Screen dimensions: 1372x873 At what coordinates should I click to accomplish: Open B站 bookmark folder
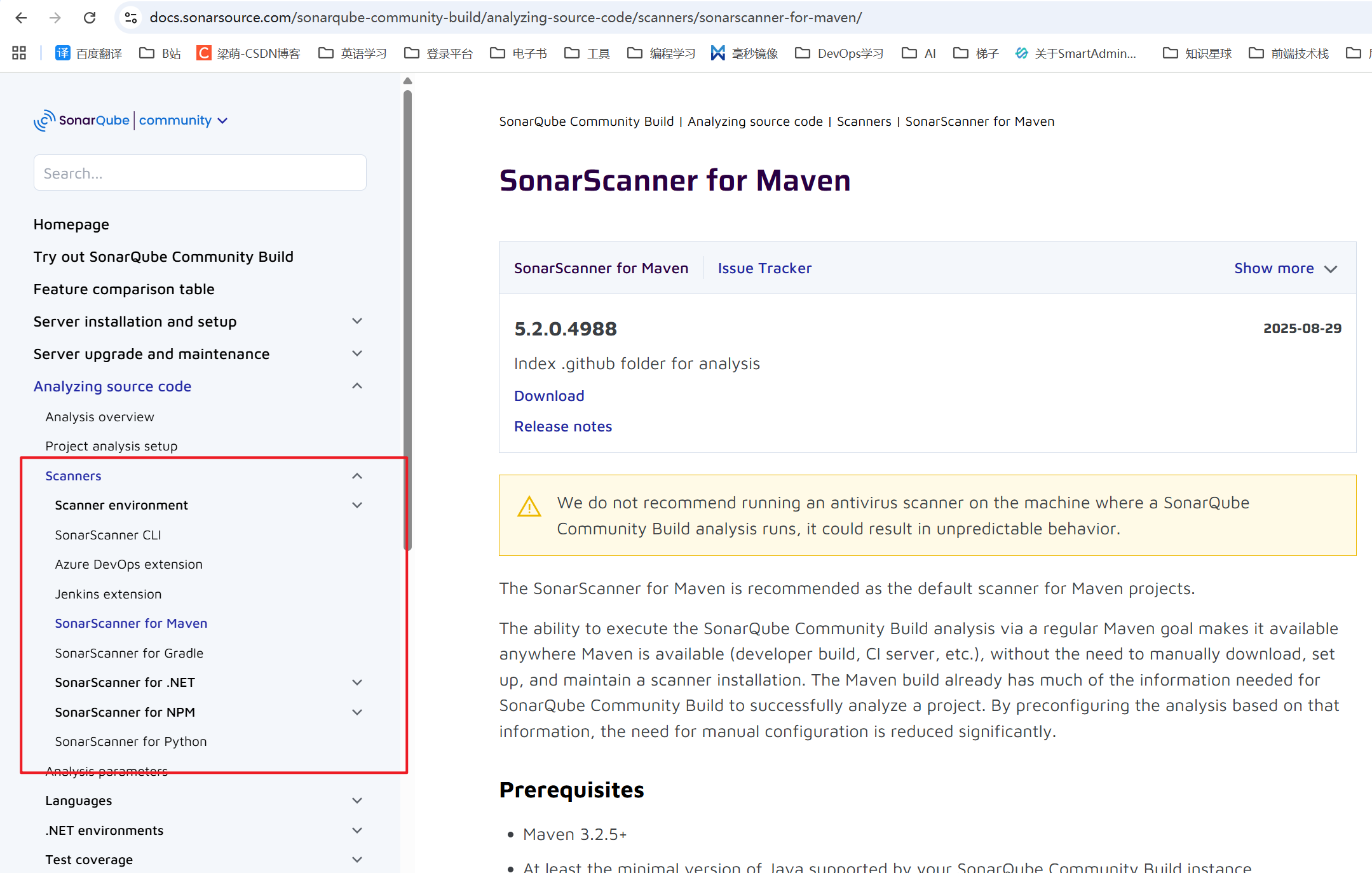(x=160, y=53)
